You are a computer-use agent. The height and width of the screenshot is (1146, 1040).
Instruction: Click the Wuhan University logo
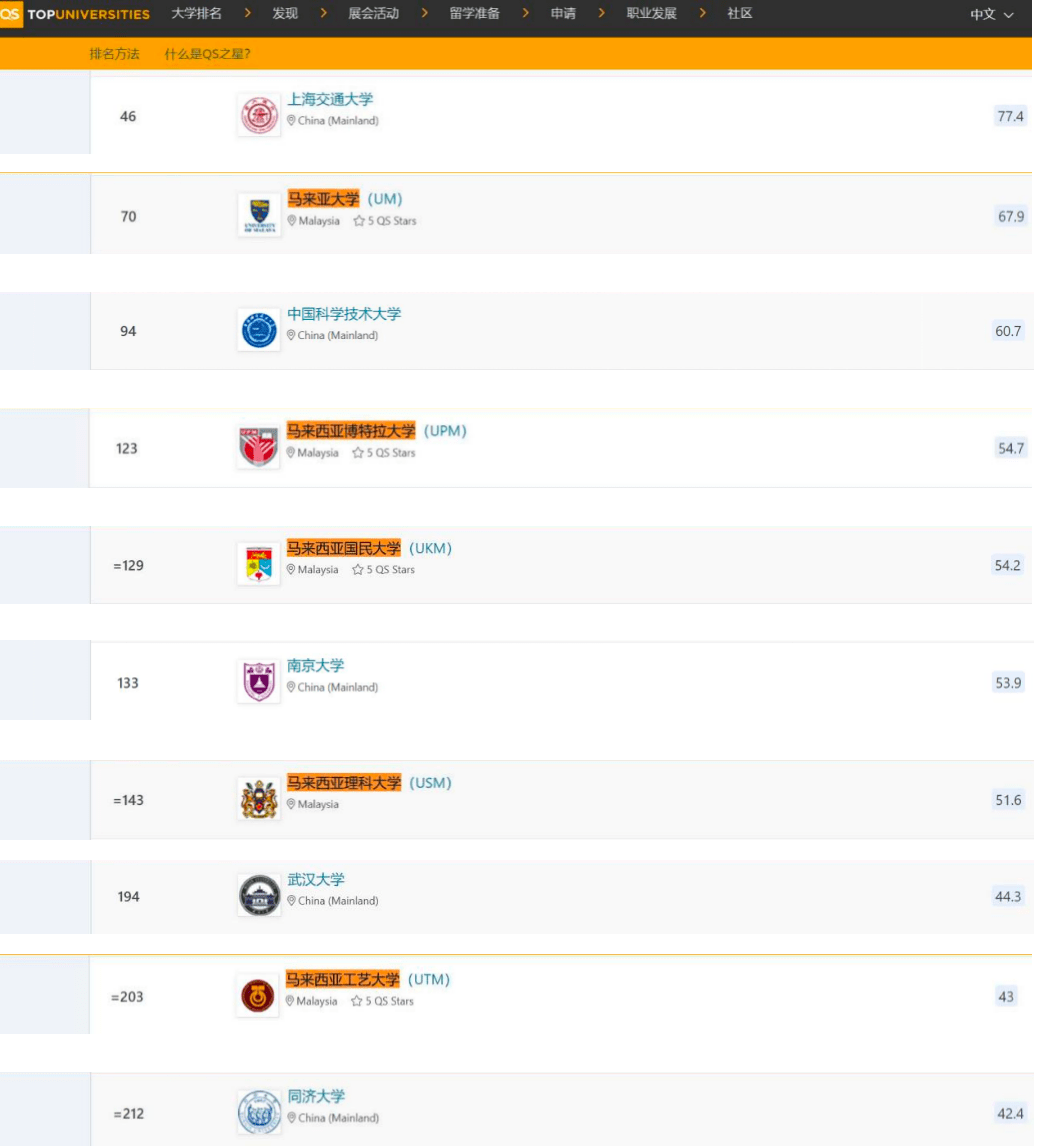(x=259, y=895)
